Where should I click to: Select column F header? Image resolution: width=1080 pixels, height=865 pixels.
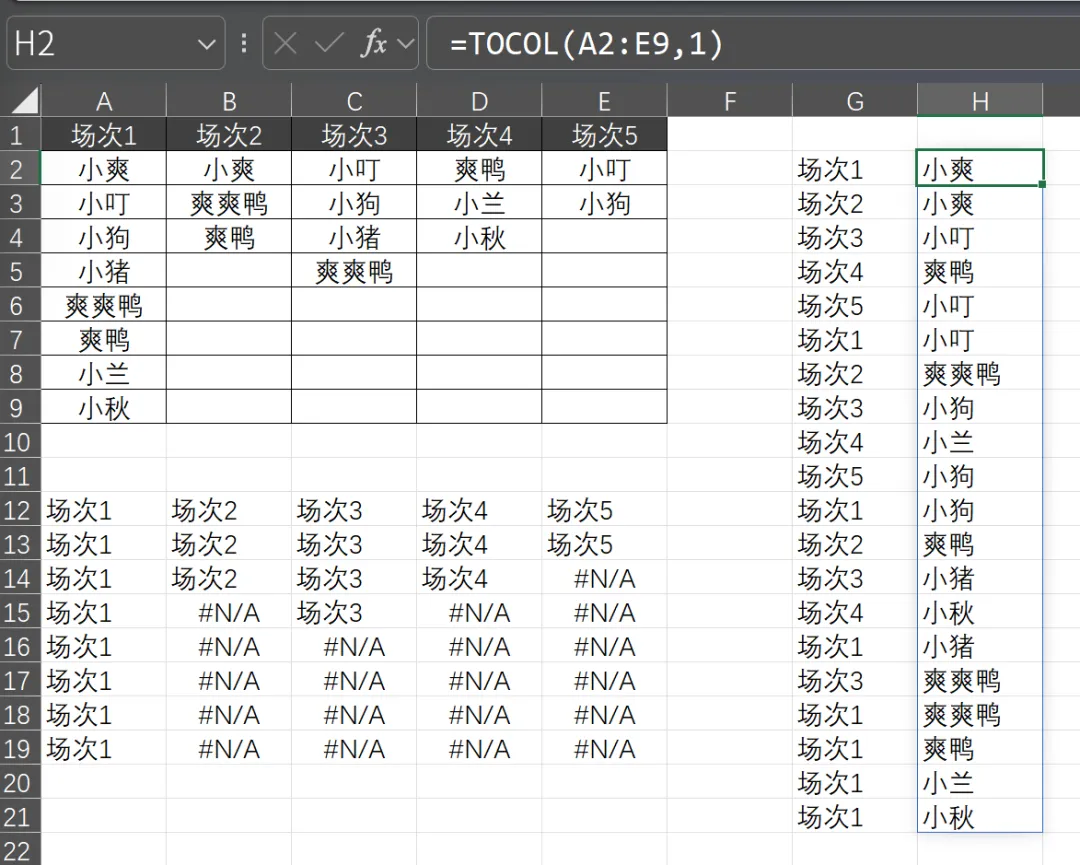point(730,101)
